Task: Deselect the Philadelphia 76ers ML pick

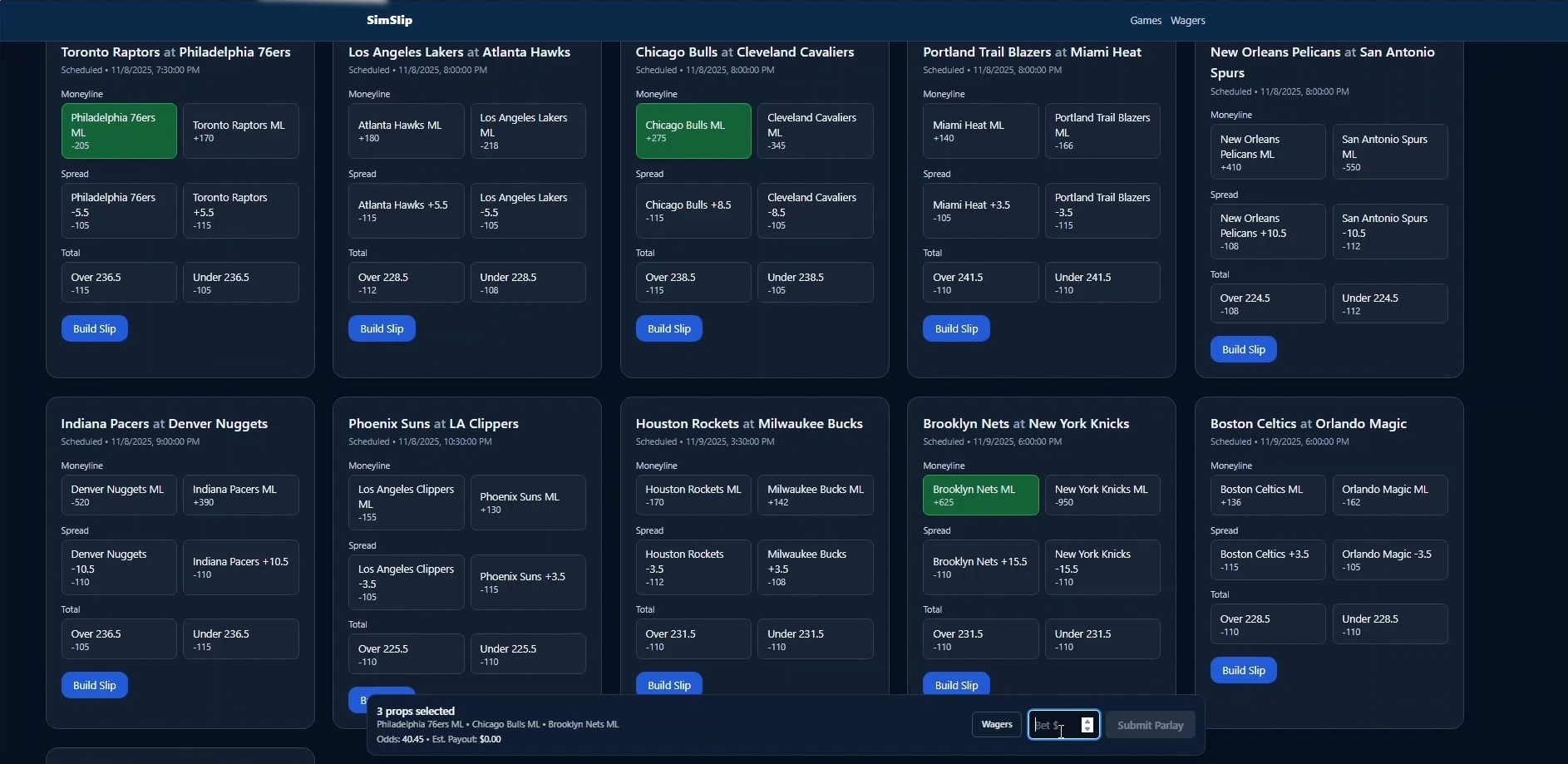Action: pyautogui.click(x=119, y=131)
